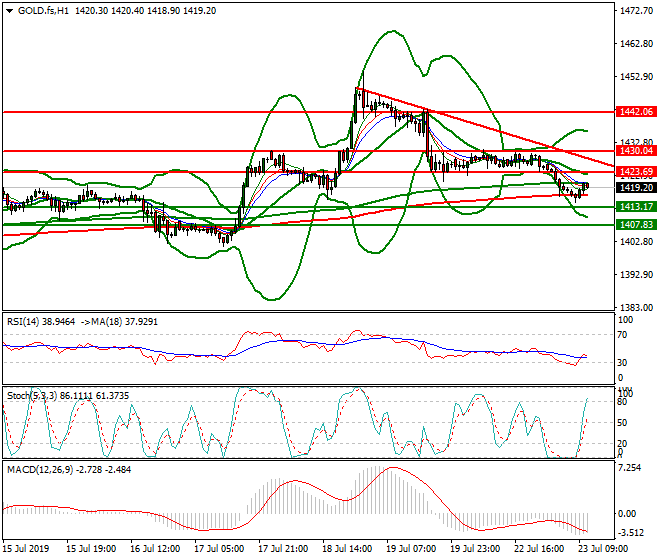Click the 1383.00 value on price axis
Screen dimensions: 660x560
[635, 307]
